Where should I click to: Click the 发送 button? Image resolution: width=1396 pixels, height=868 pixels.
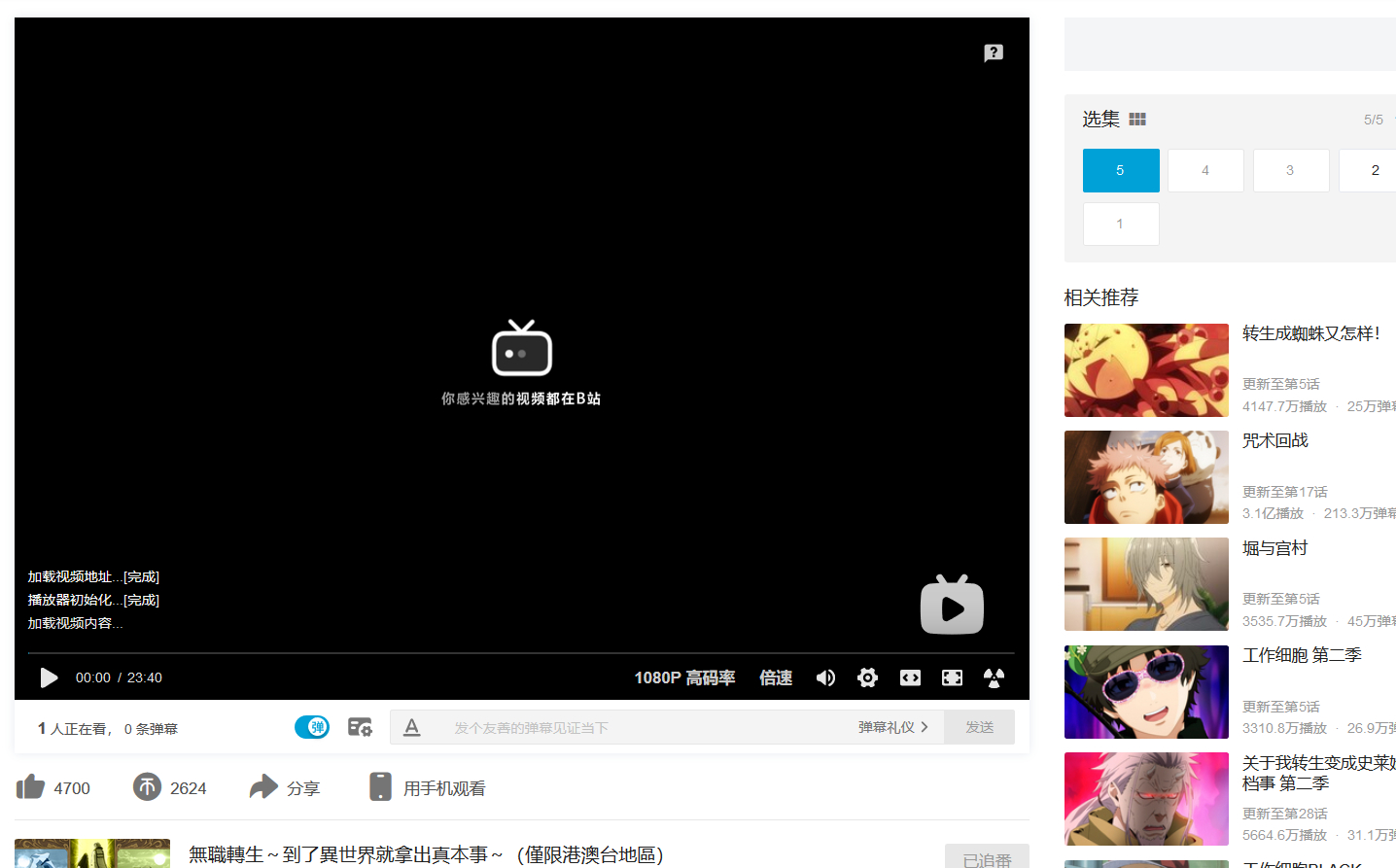pos(979,727)
